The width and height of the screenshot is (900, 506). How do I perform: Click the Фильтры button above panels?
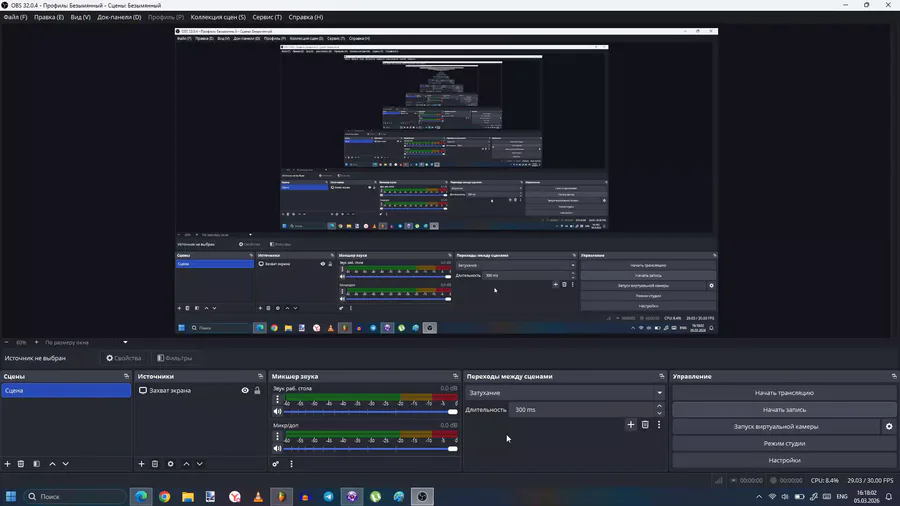[174, 358]
